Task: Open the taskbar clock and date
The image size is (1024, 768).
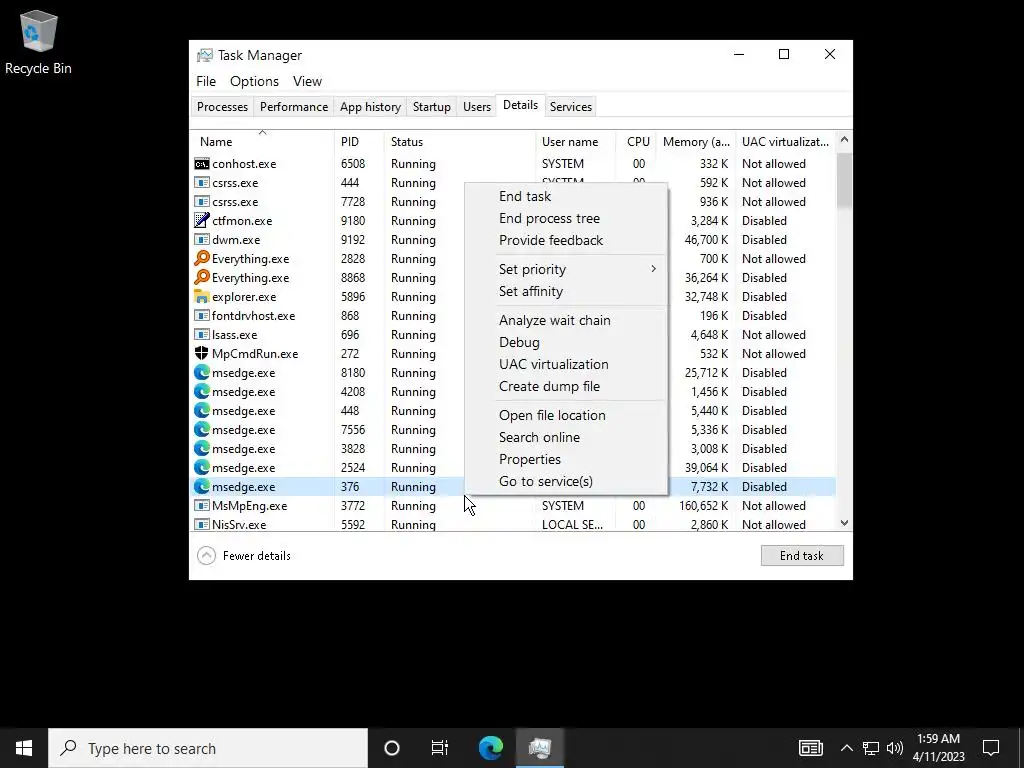Action: (938, 748)
